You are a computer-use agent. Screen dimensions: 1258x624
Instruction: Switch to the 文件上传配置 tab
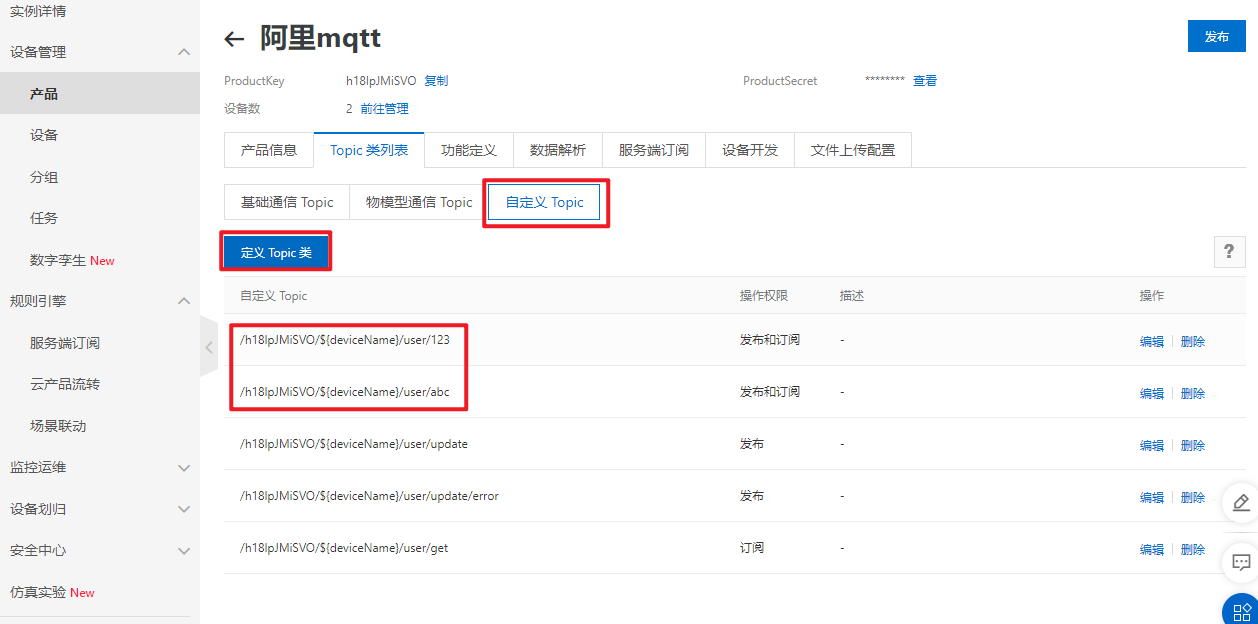click(853, 150)
